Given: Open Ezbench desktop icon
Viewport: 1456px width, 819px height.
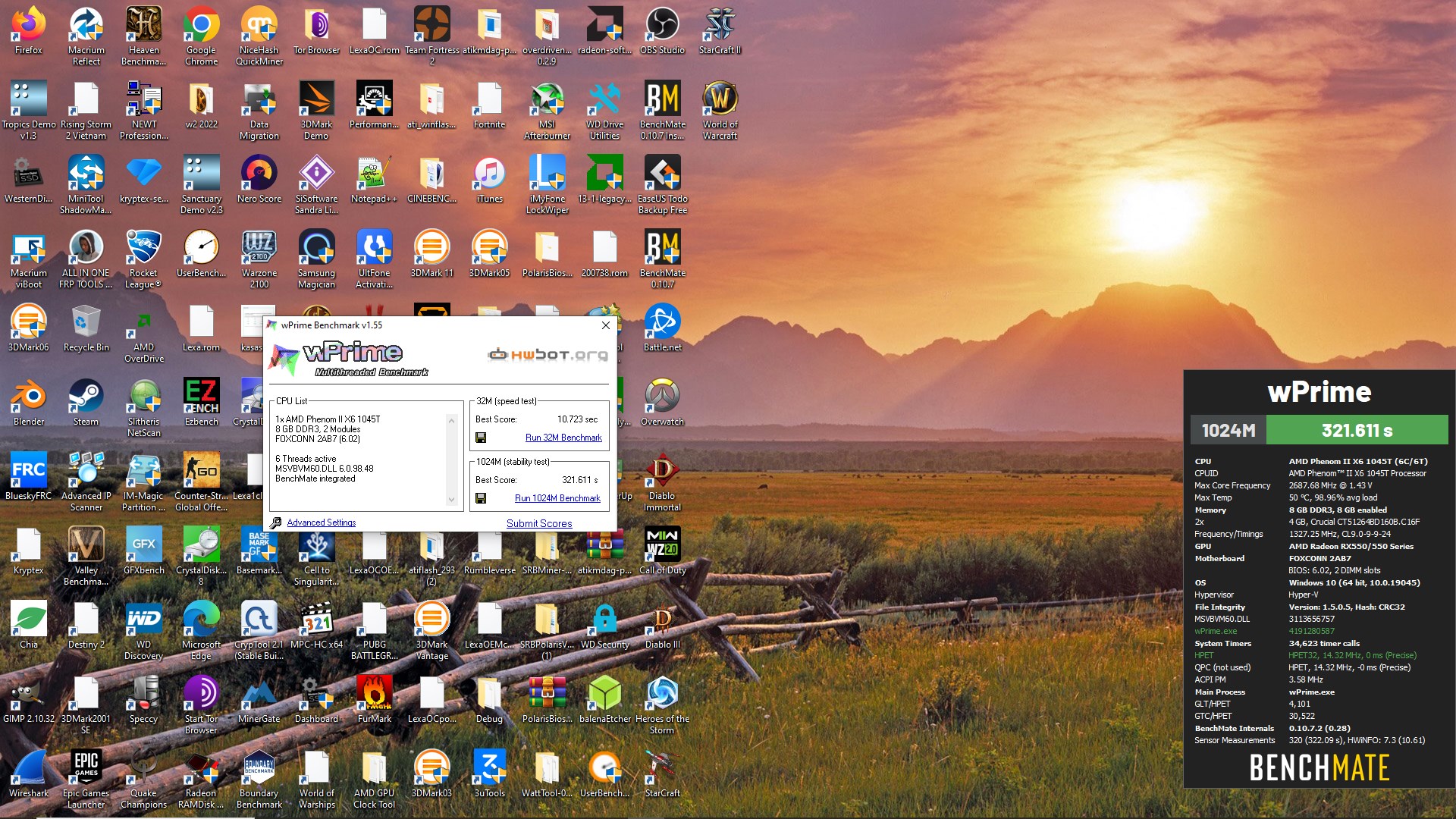Looking at the screenshot, I should tap(201, 402).
